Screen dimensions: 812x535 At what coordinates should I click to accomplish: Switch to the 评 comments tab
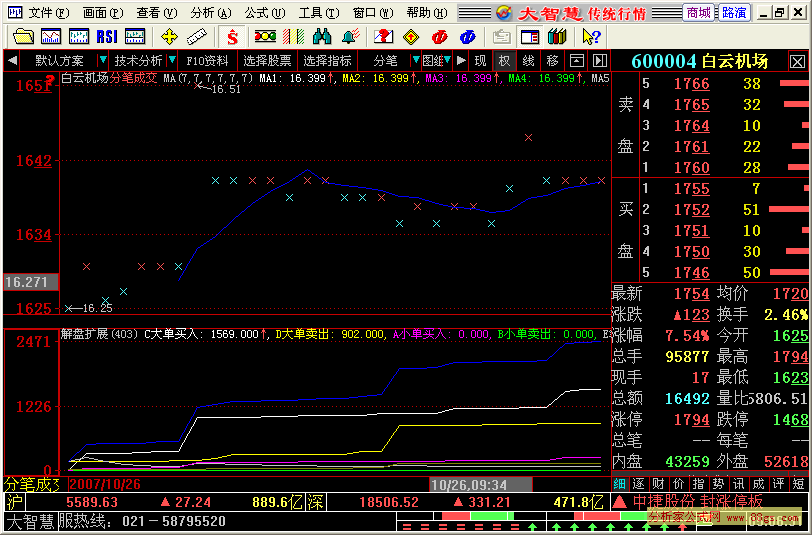pyautogui.click(x=778, y=484)
